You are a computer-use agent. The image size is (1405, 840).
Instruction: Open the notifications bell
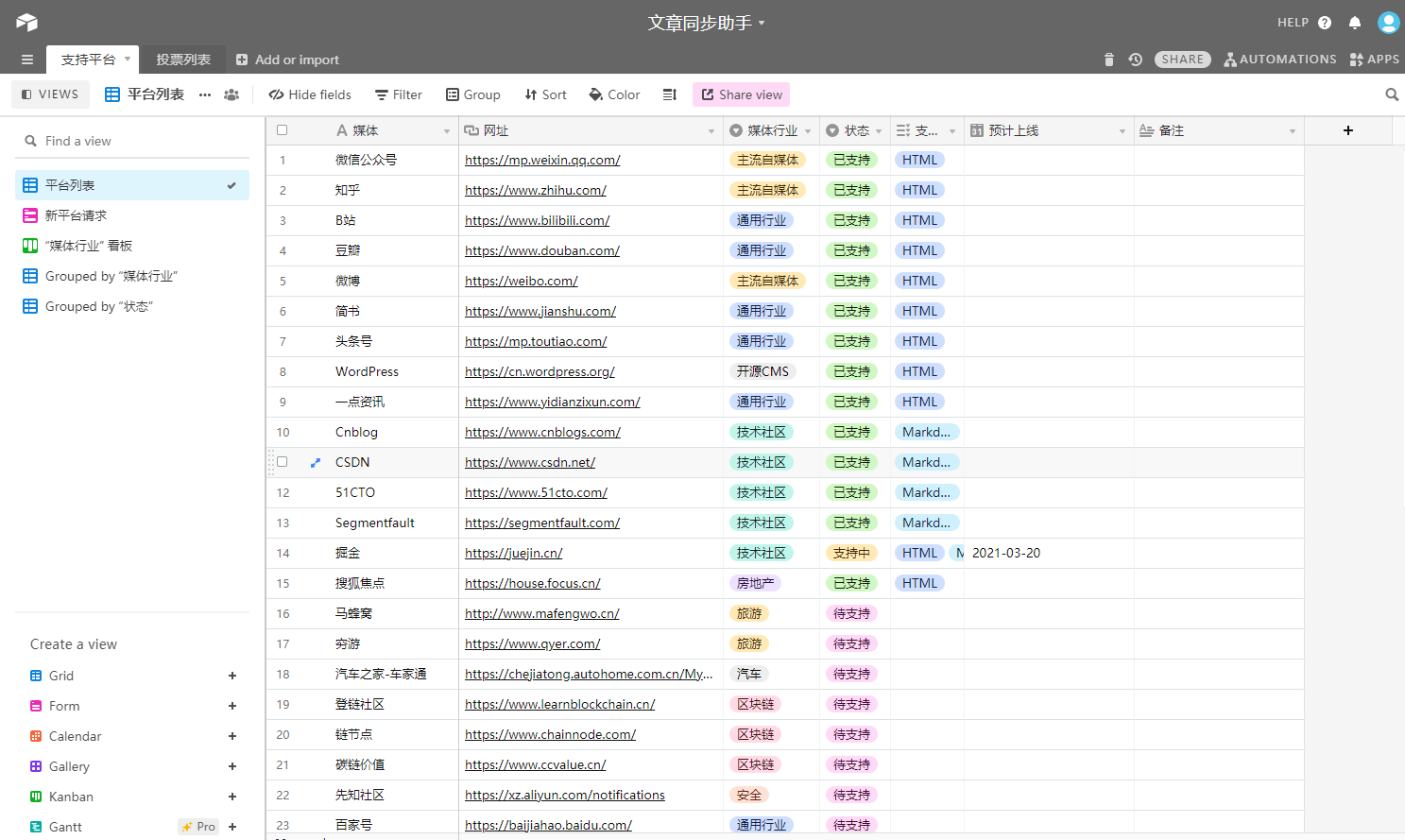pyautogui.click(x=1354, y=23)
